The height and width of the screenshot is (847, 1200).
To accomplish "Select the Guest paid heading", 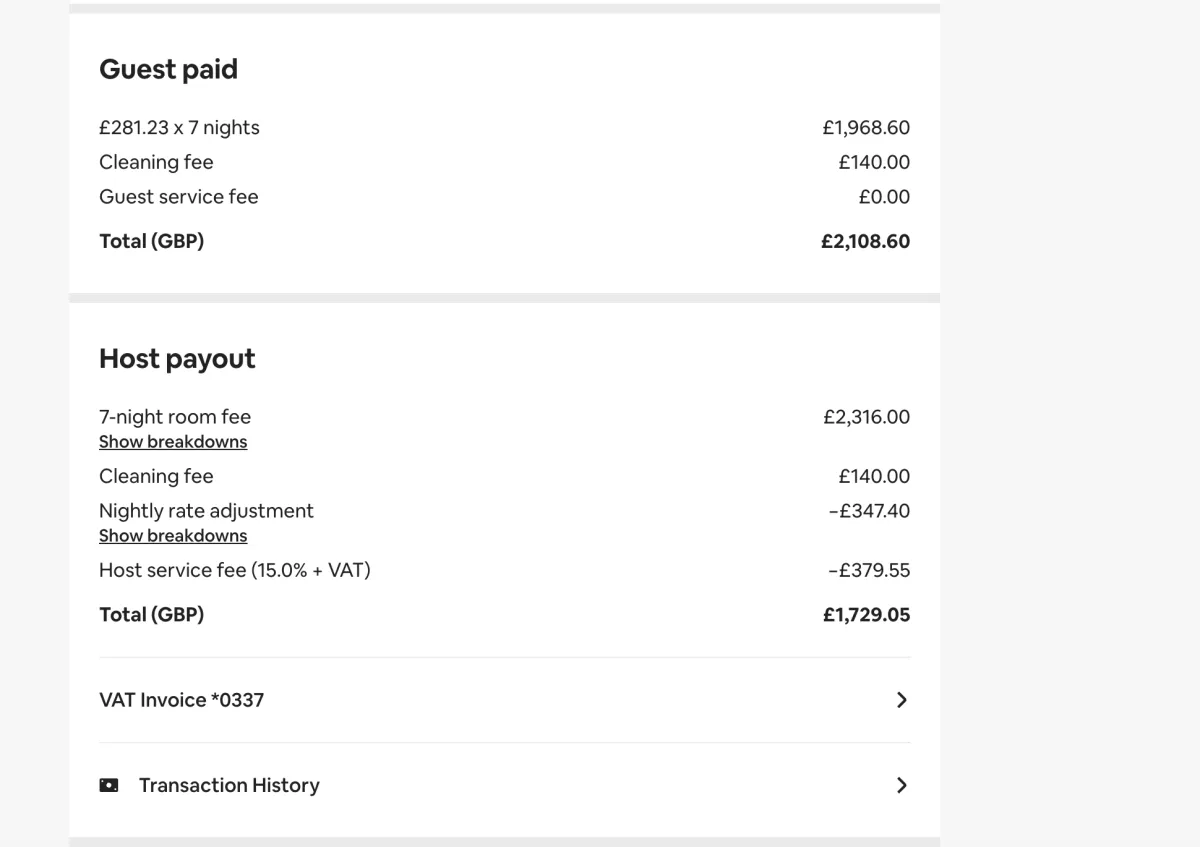I will pos(168,70).
